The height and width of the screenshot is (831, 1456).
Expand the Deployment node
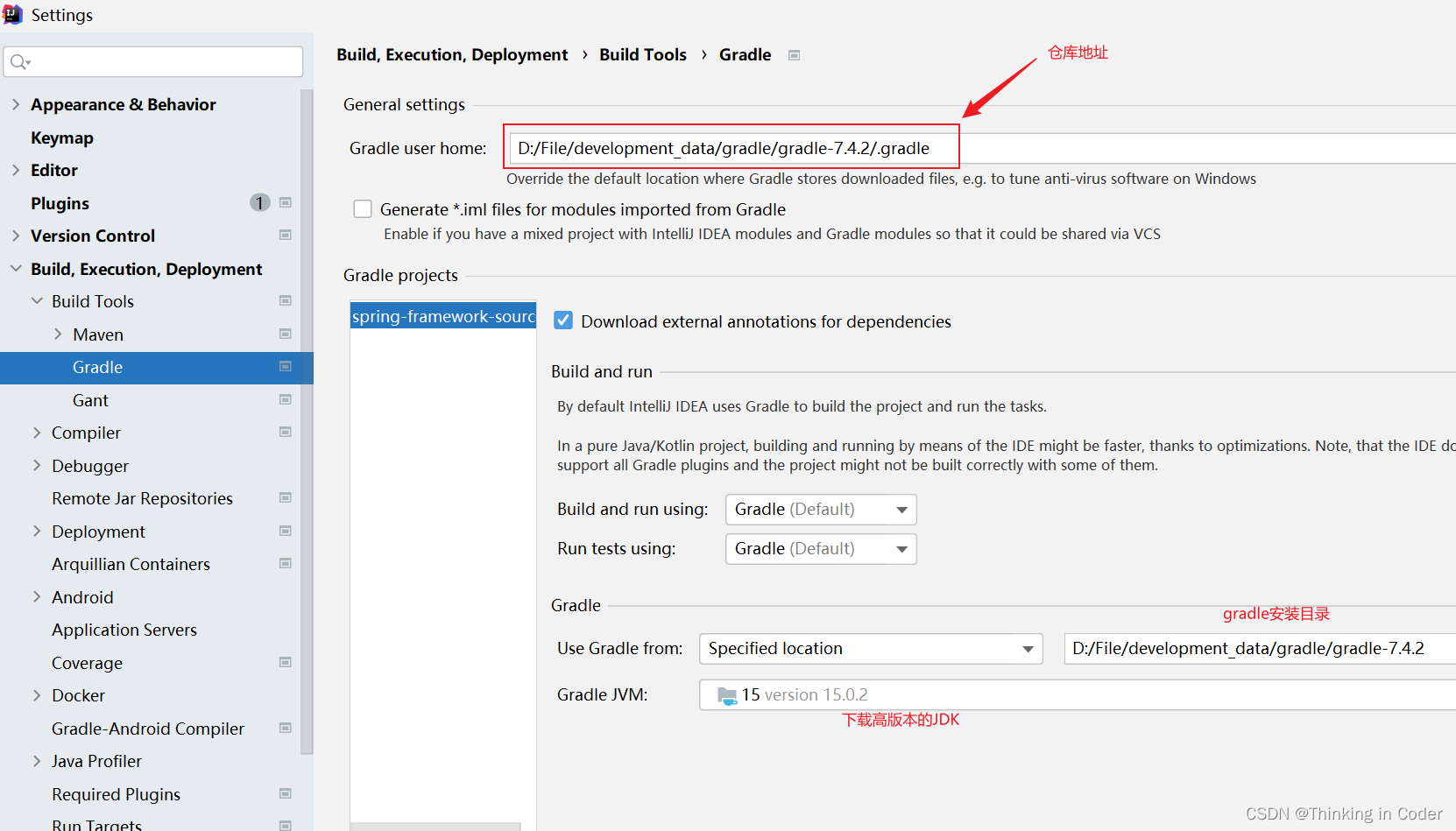(37, 532)
